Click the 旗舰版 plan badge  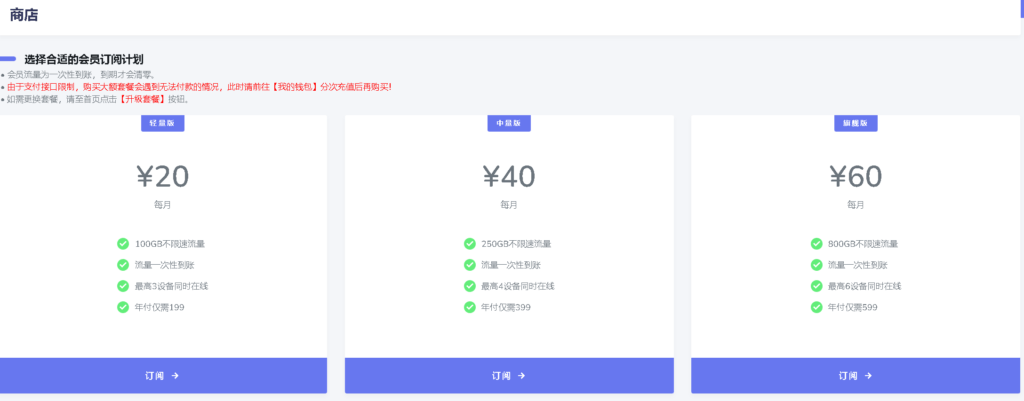[x=856, y=123]
